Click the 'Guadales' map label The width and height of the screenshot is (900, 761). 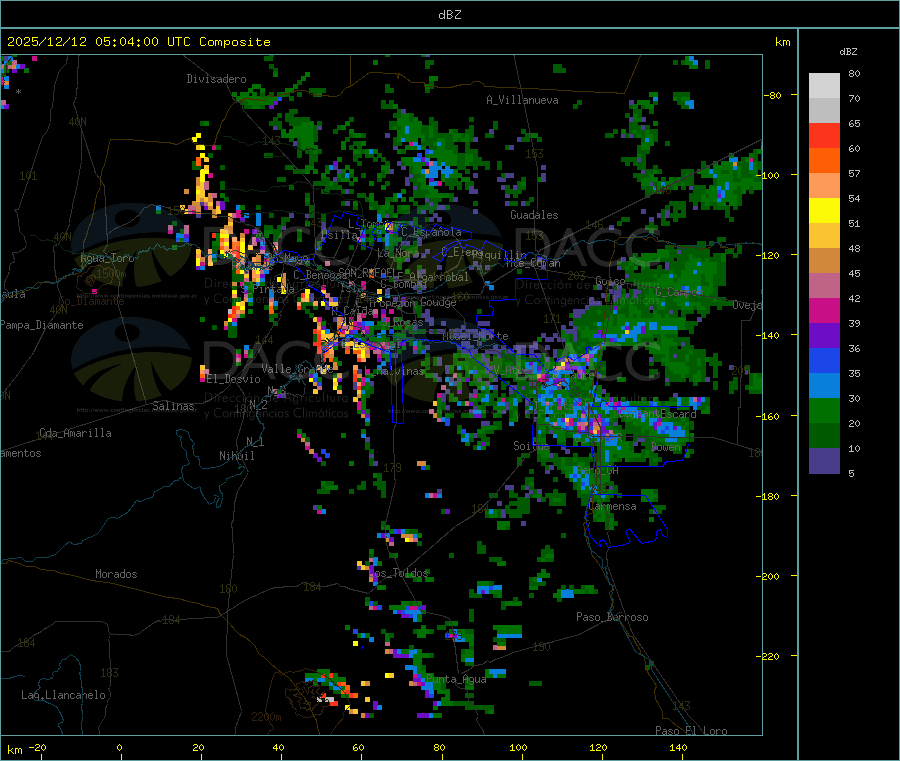click(534, 215)
